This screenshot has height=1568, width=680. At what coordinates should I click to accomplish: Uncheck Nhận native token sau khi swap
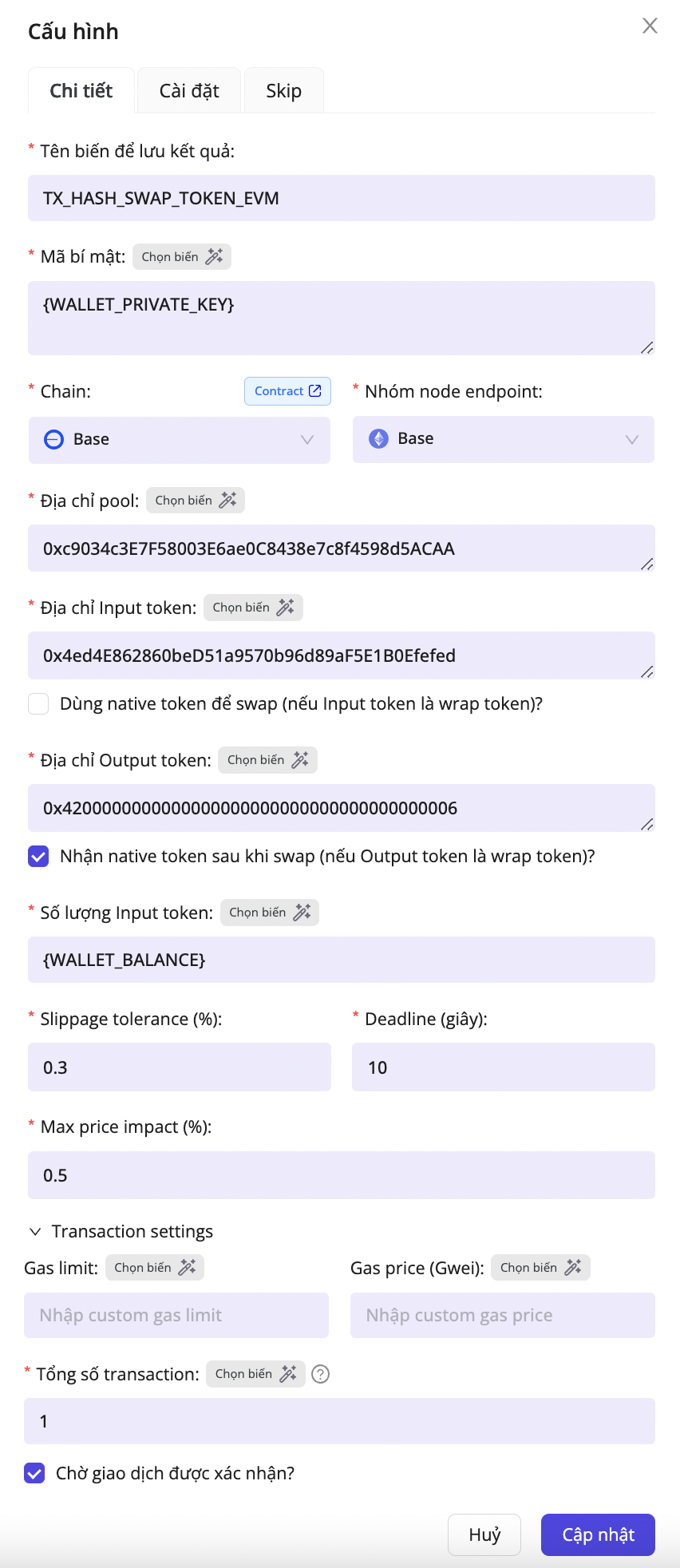38,857
